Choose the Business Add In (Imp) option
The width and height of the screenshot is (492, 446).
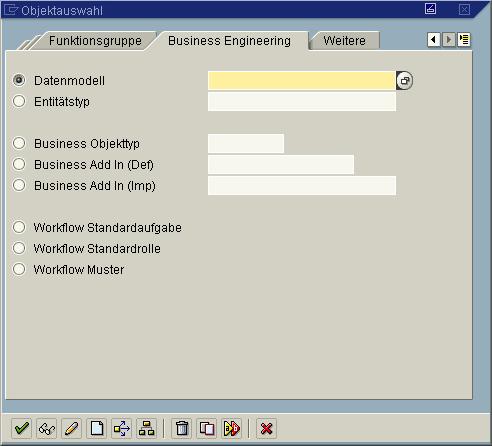coord(19,185)
